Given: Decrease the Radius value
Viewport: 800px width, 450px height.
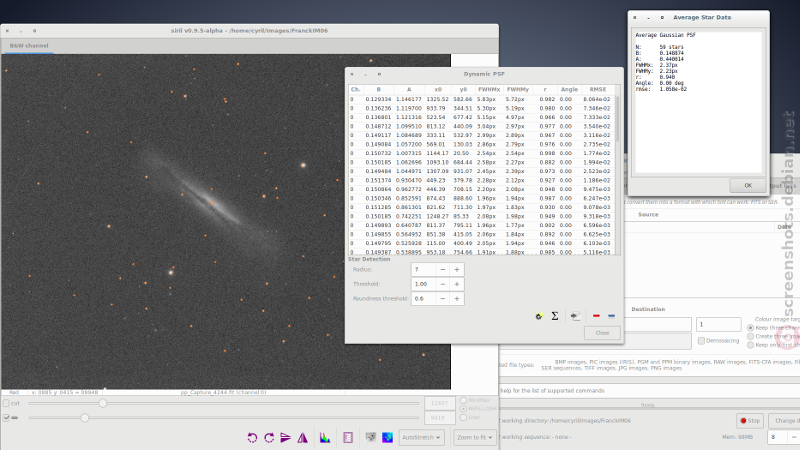Looking at the screenshot, I should [442, 269].
